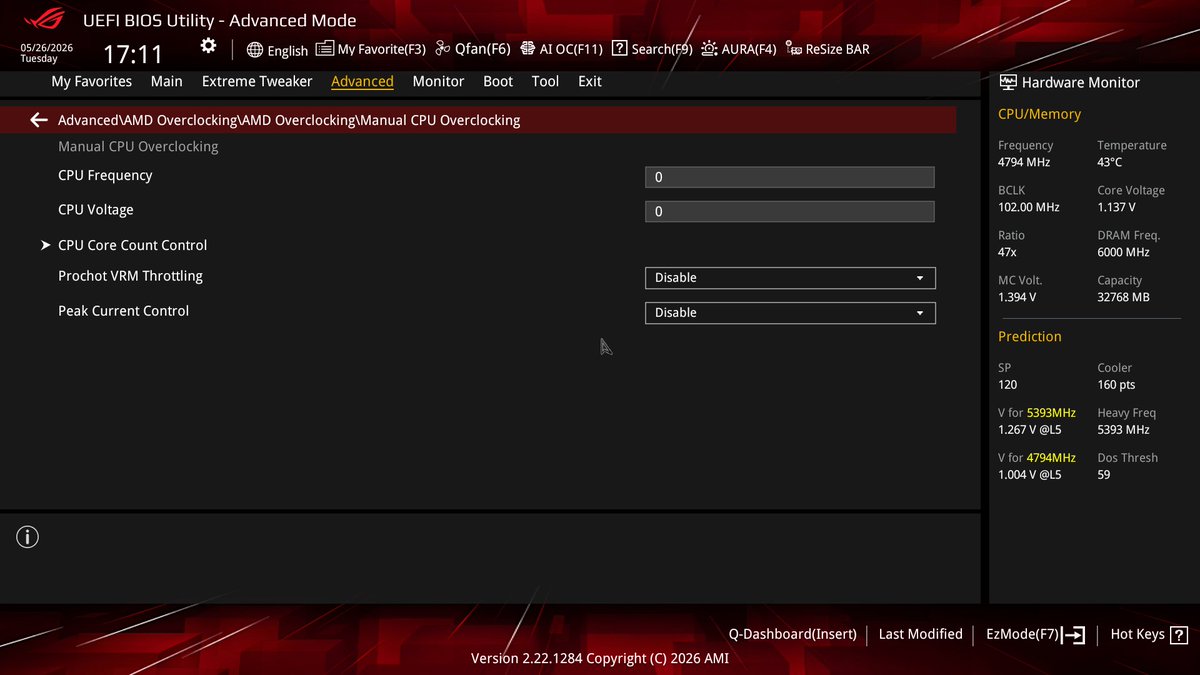
Task: Click the 32768 MB capacity value
Action: pyautogui.click(x=1123, y=298)
